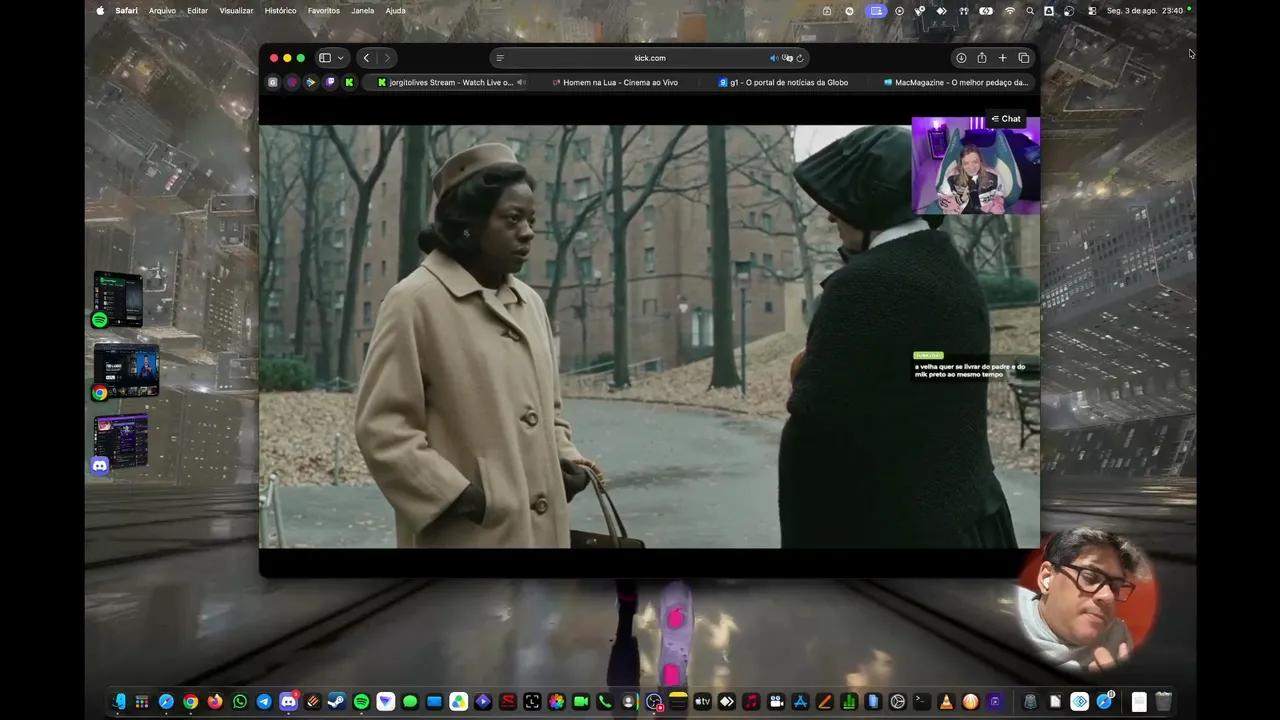Screen dimensions: 1280x720
Task: Open Google Chrome from the Dock
Action: coord(191,702)
